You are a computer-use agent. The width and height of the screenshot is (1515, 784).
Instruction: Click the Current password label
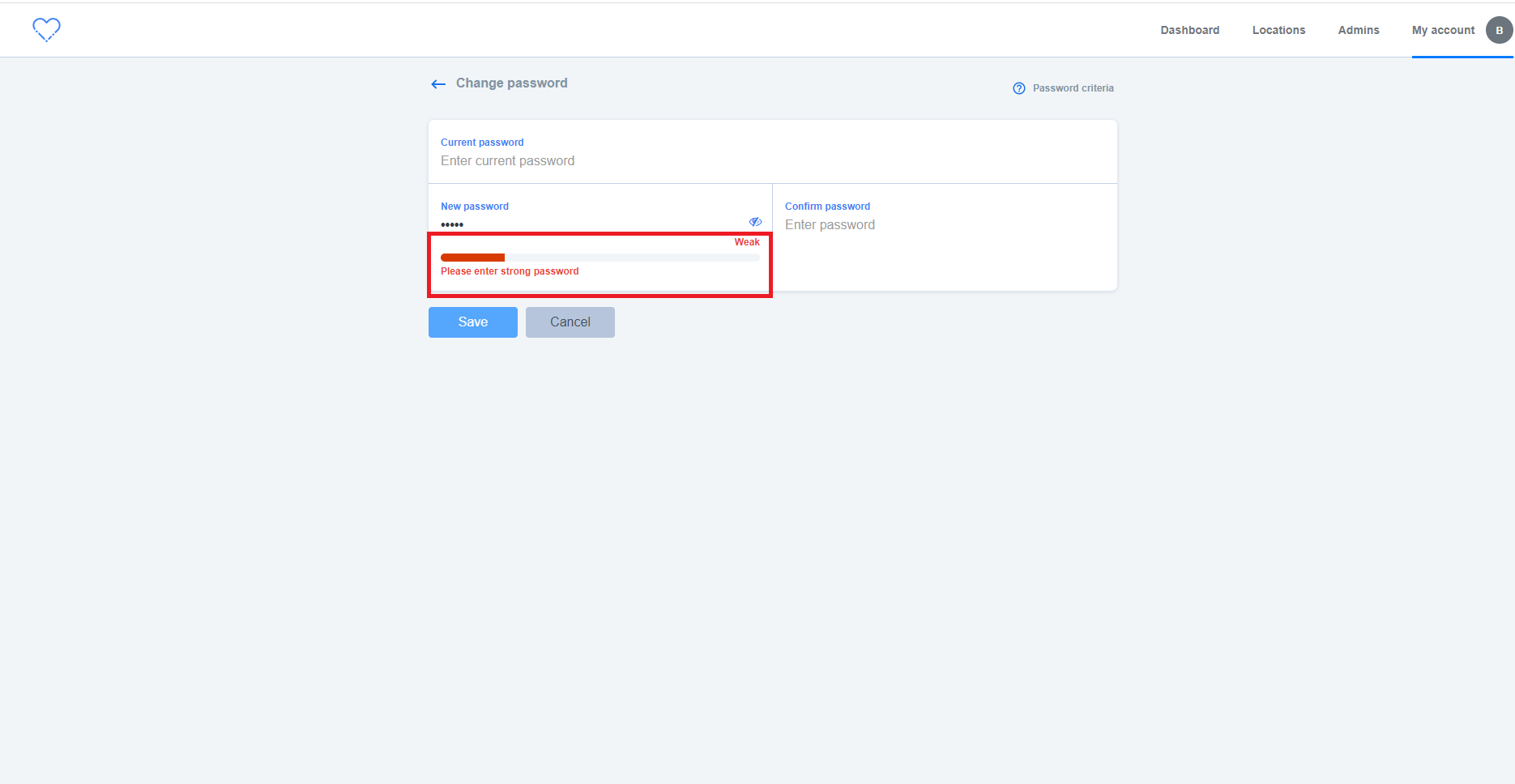pyautogui.click(x=481, y=142)
